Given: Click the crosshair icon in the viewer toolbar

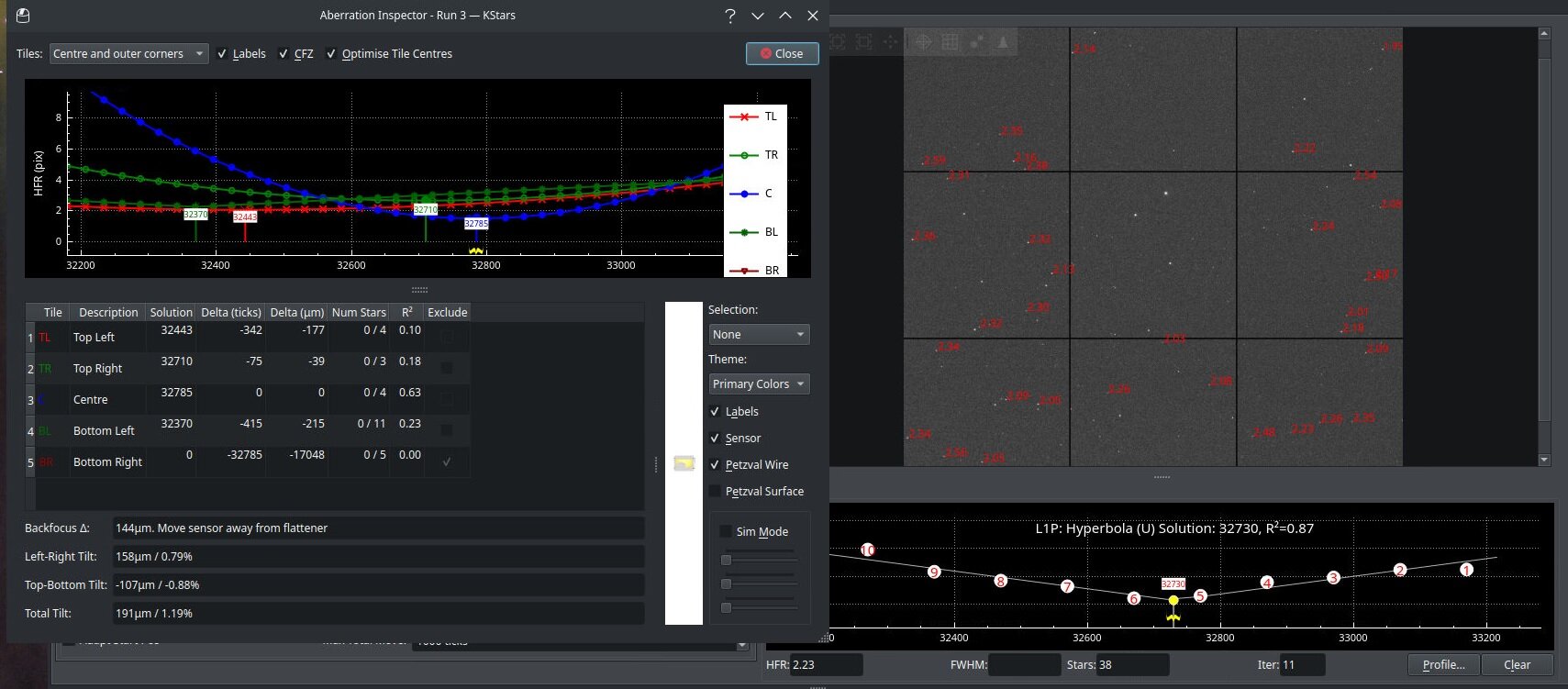Looking at the screenshot, I should [923, 42].
